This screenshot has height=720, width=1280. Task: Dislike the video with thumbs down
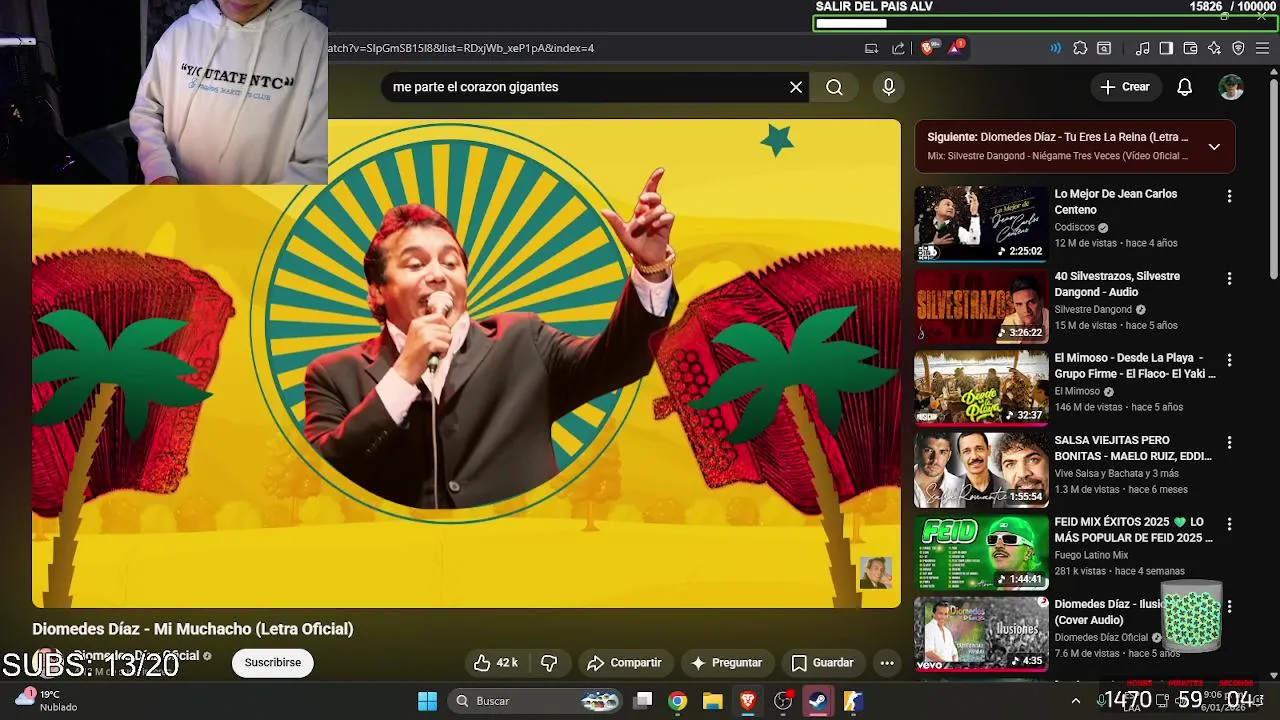549,663
